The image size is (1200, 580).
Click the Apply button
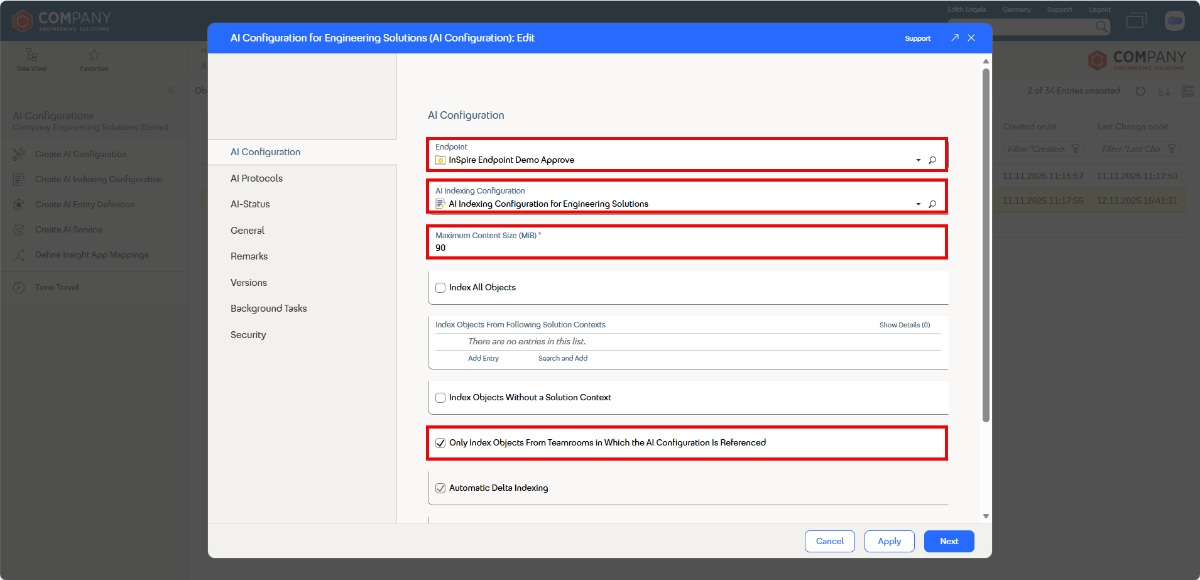click(x=889, y=541)
